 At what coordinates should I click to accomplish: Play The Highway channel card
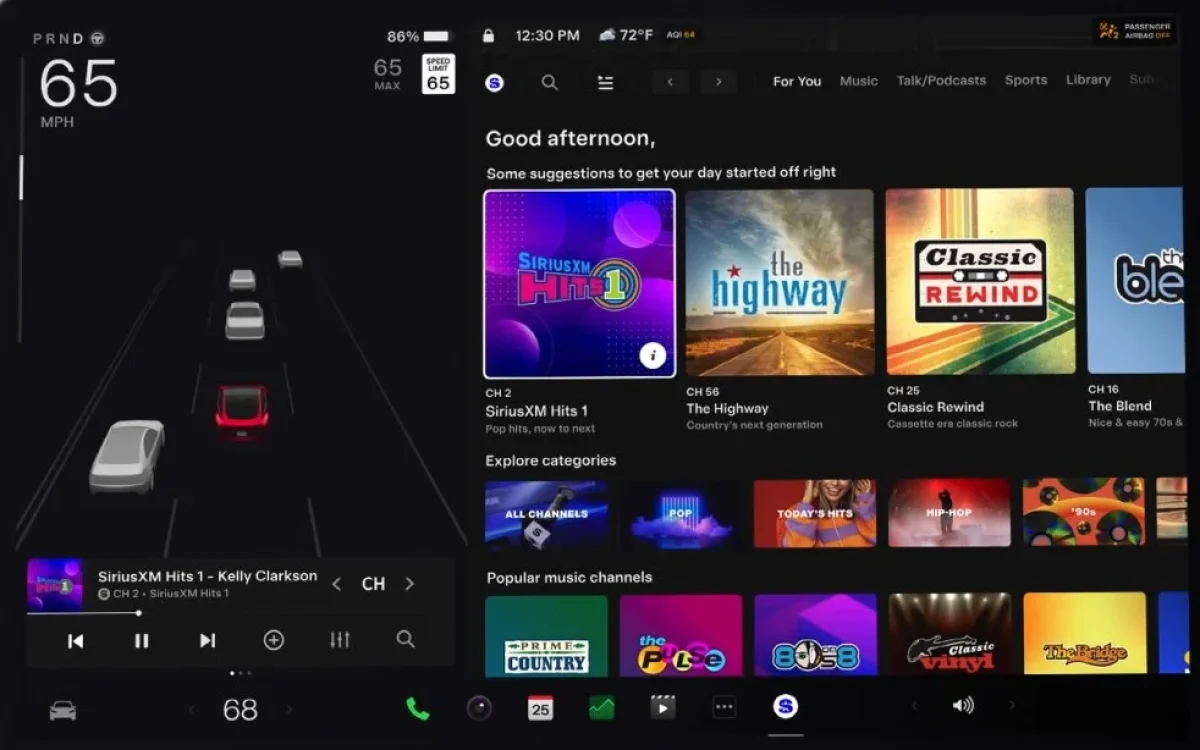tap(780, 283)
